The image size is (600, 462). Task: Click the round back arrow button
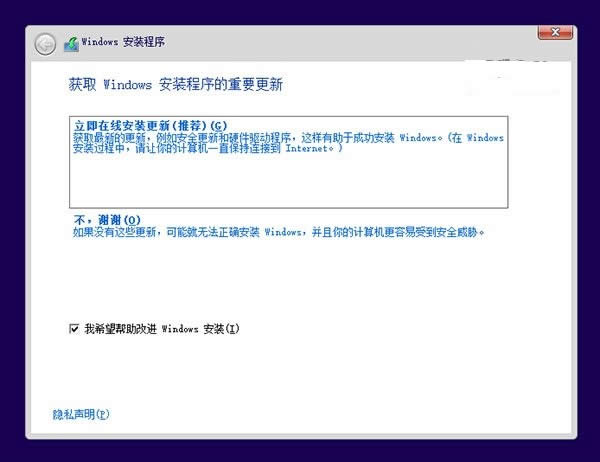point(44,43)
